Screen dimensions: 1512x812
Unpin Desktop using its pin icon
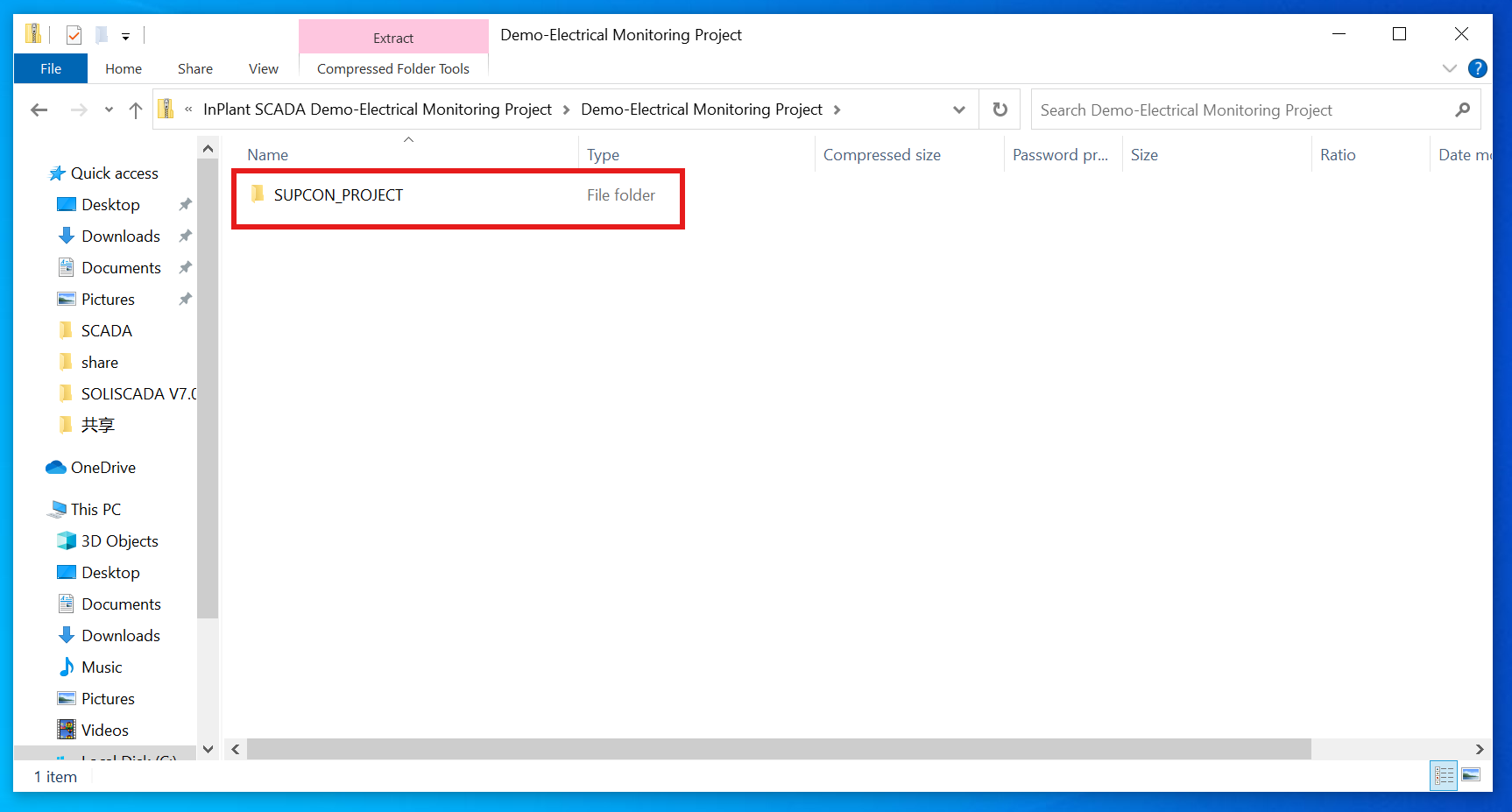[x=185, y=205]
